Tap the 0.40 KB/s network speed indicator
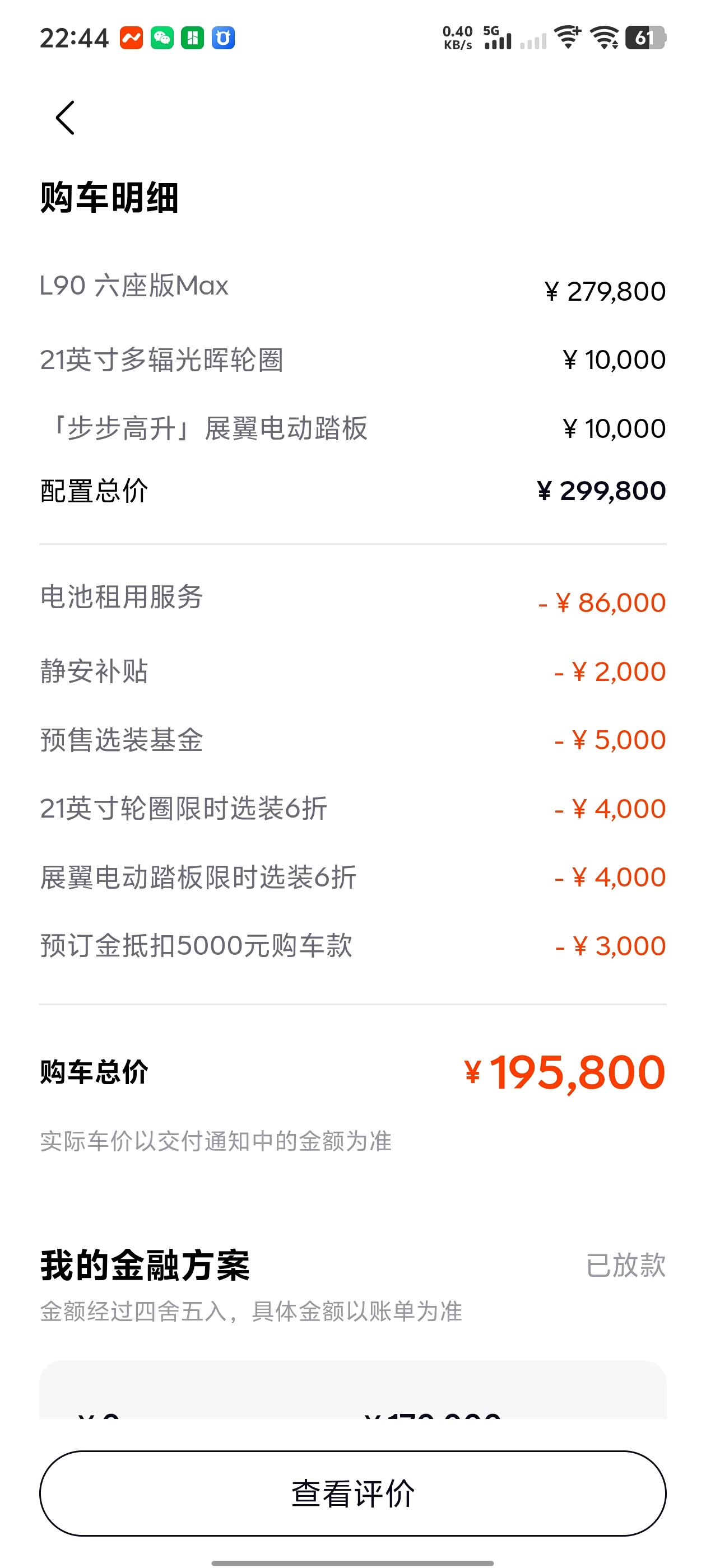Screen dimensions: 706x1568 457,38
